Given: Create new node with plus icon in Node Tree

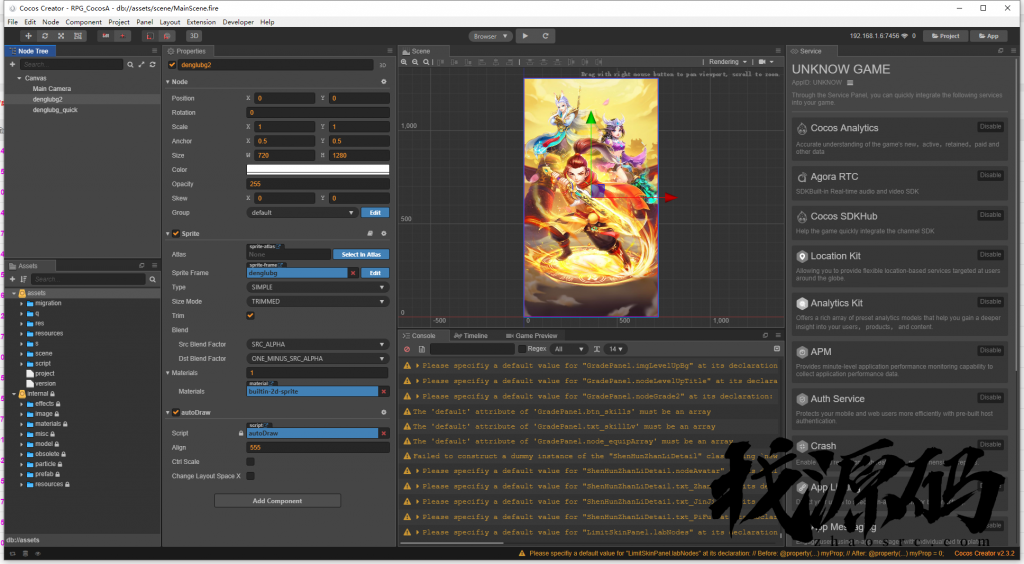Looking at the screenshot, I should [12, 64].
